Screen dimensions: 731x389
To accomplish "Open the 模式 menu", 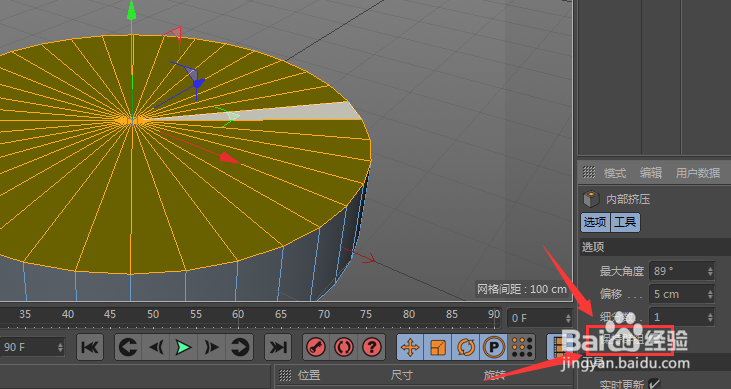I will click(615, 173).
